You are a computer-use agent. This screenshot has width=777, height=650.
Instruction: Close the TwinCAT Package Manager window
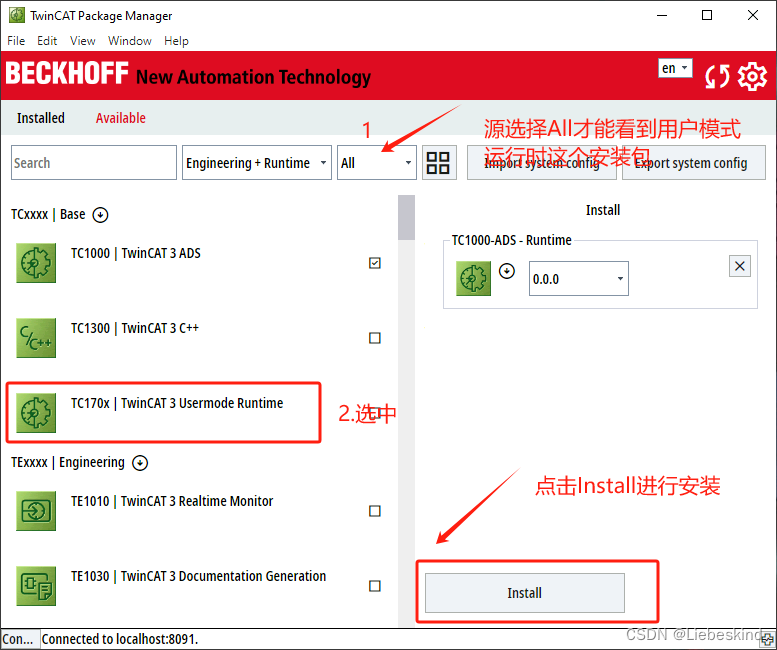point(753,15)
